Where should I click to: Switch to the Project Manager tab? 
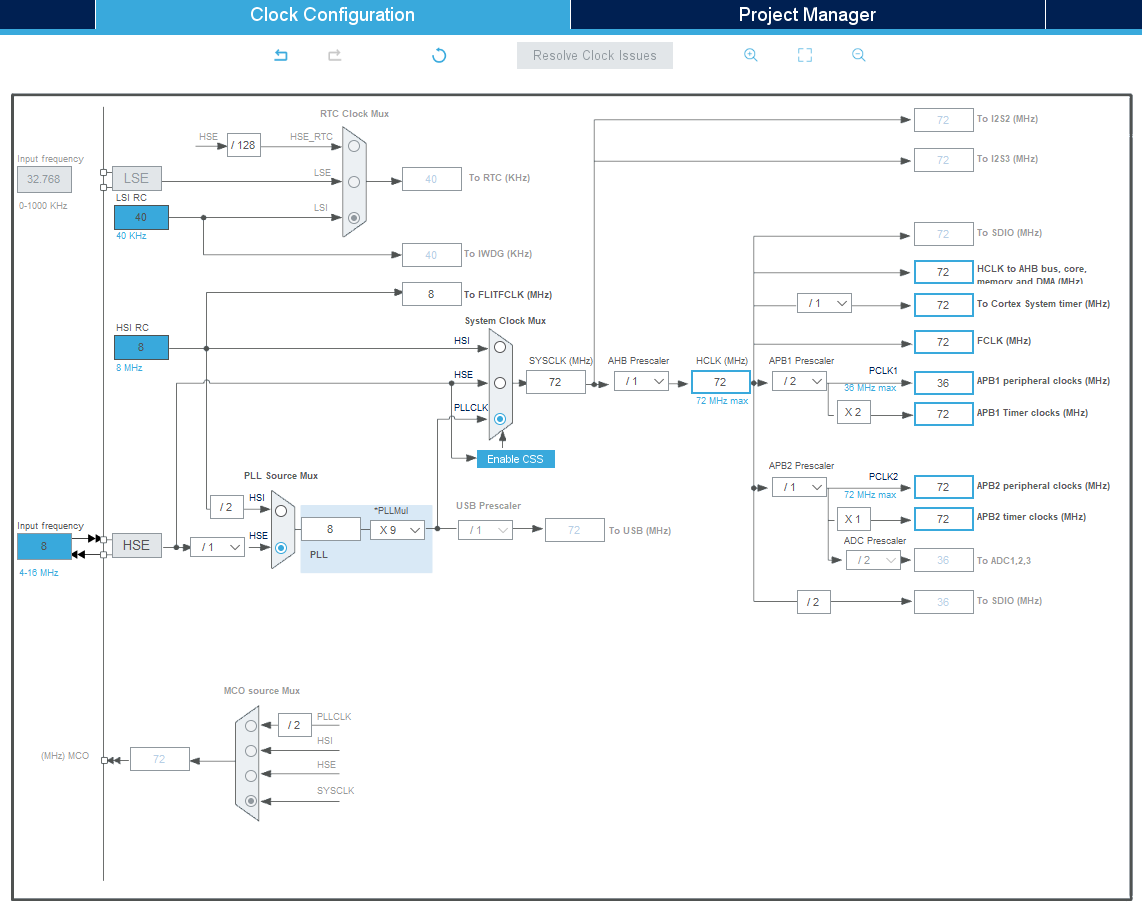click(x=807, y=15)
